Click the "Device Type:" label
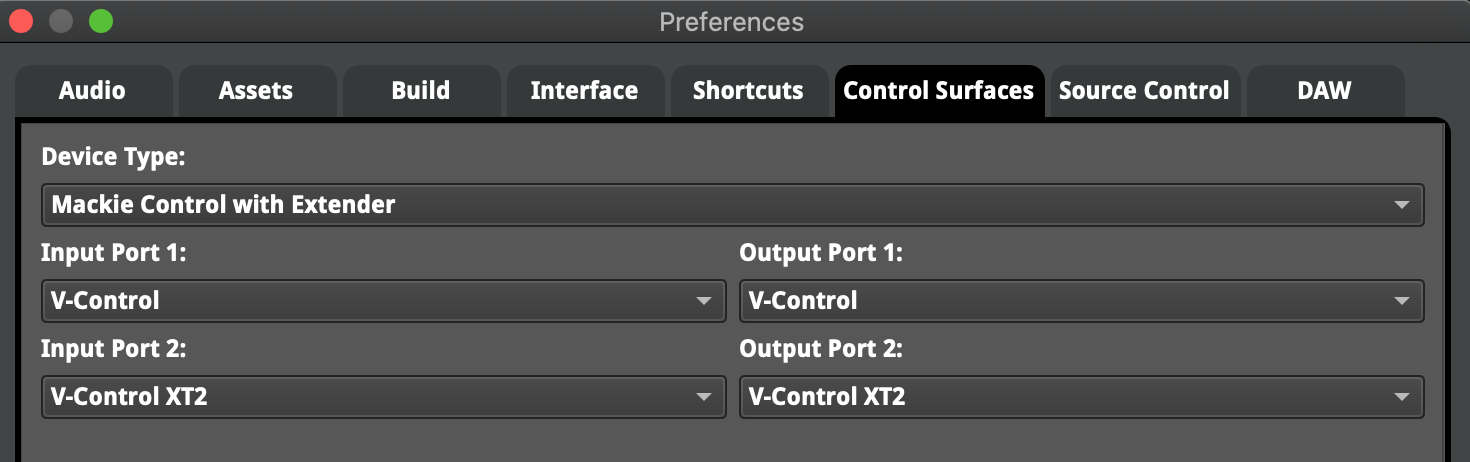1470x462 pixels. tap(114, 157)
